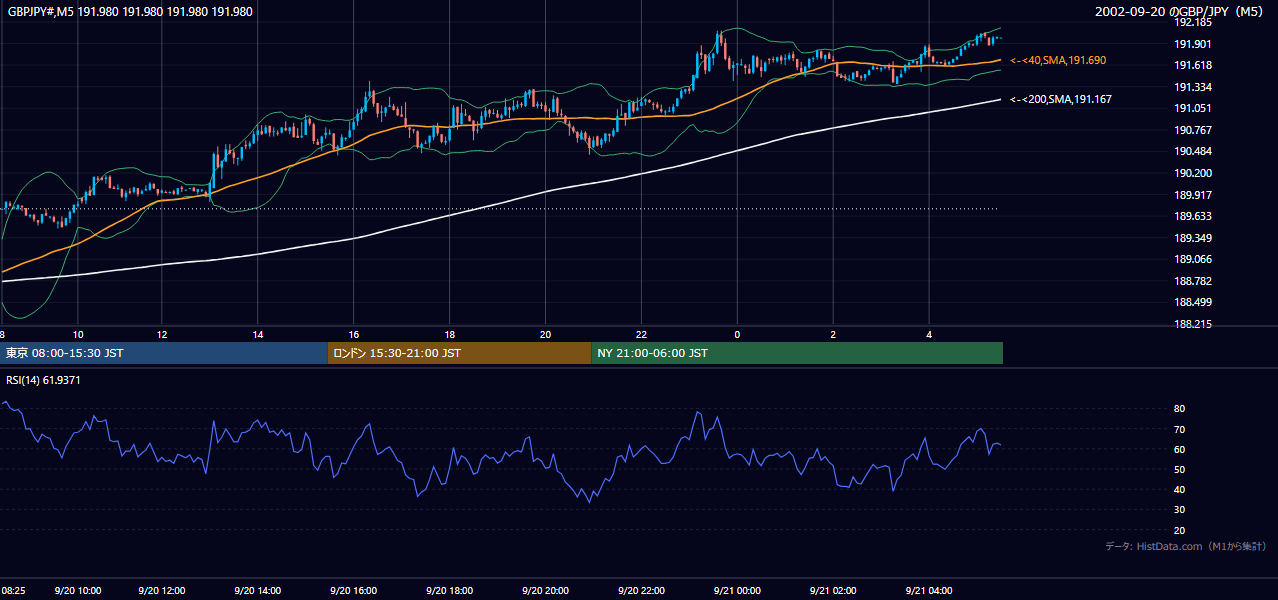The height and width of the screenshot is (600, 1278).
Task: Click the 9/20 20:00 date axis label
Action: tap(545, 591)
